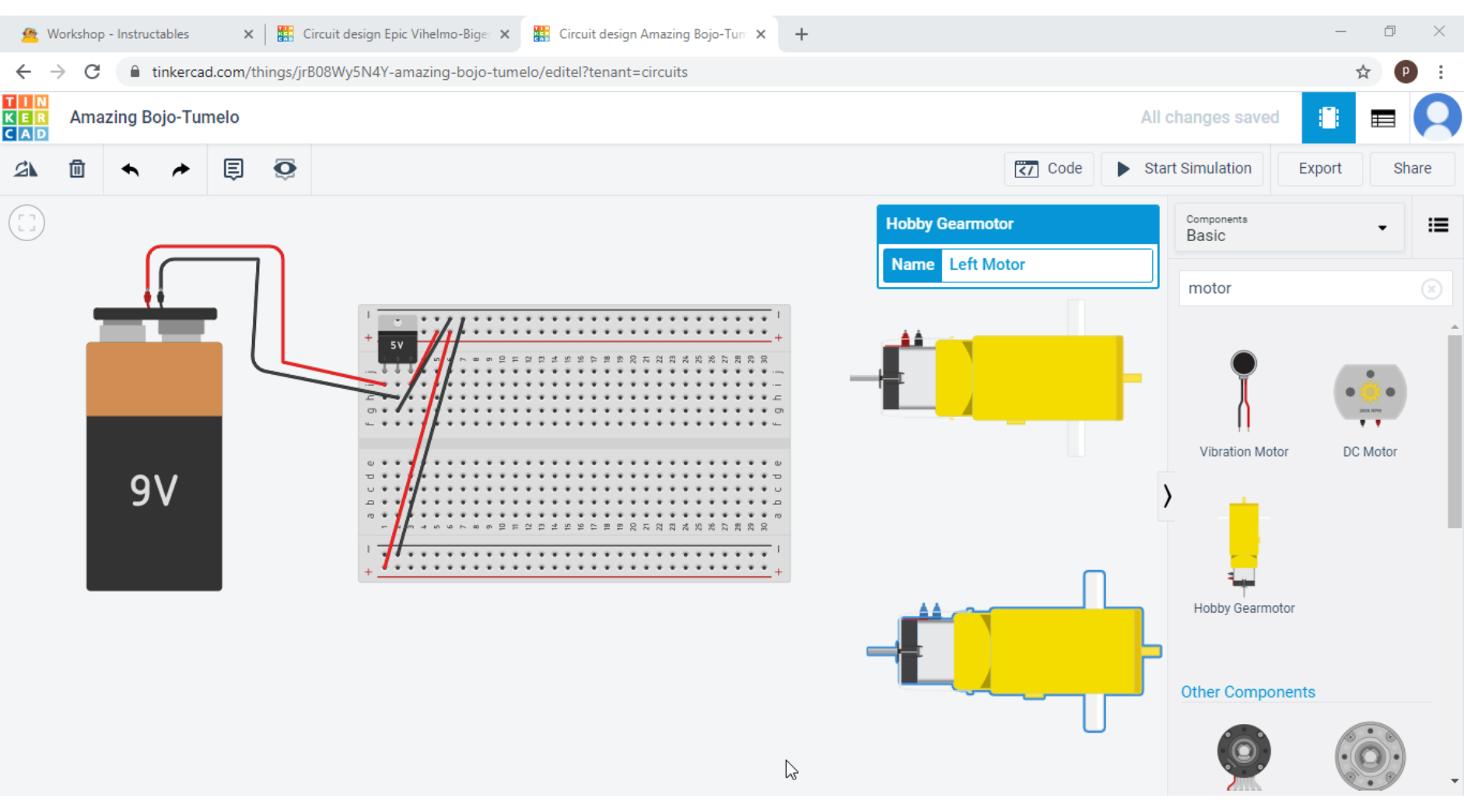This screenshot has height=812, width=1464.
Task: Open the notes tool
Action: pyautogui.click(x=233, y=169)
